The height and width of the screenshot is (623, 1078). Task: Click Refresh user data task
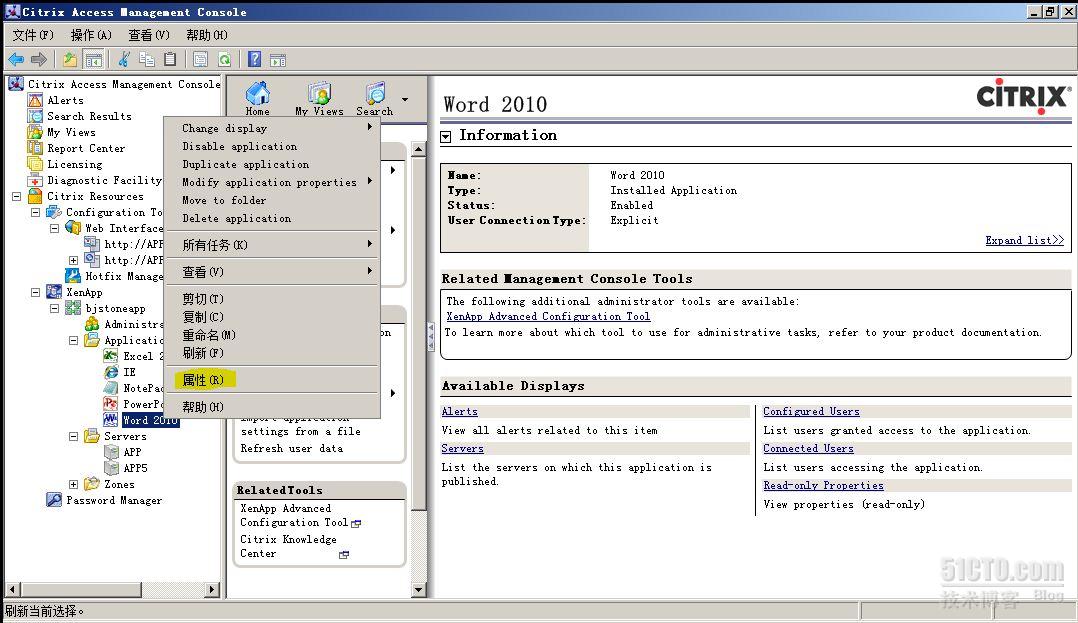tap(292, 448)
